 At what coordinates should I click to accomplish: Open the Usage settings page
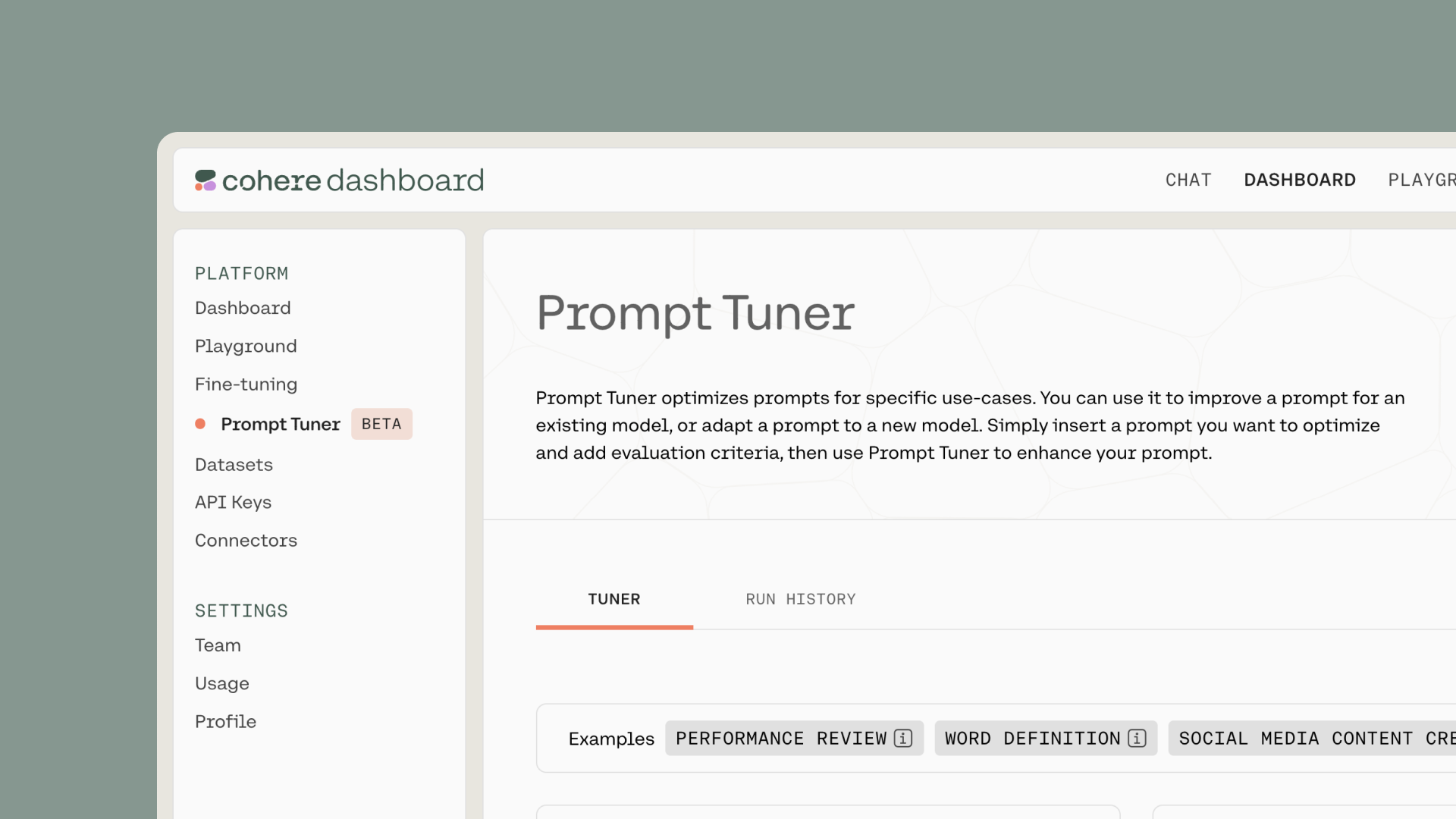click(x=222, y=683)
